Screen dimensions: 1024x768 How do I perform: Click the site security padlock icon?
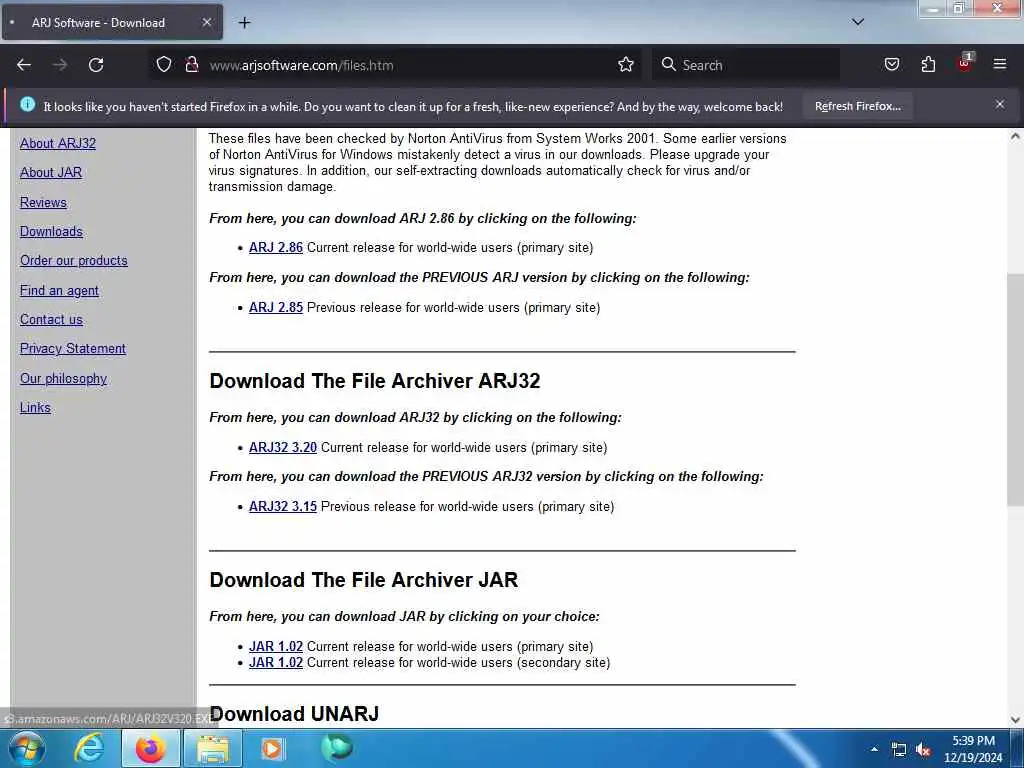tap(191, 65)
